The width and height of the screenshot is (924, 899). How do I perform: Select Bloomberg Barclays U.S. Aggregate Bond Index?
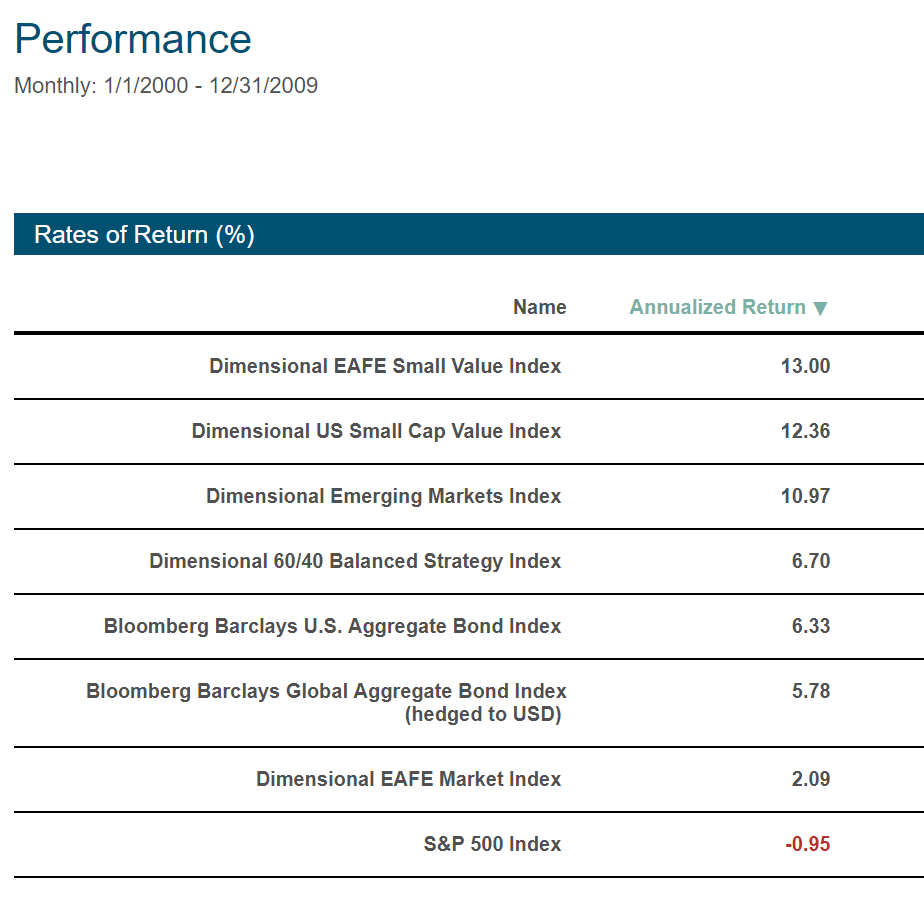click(332, 626)
